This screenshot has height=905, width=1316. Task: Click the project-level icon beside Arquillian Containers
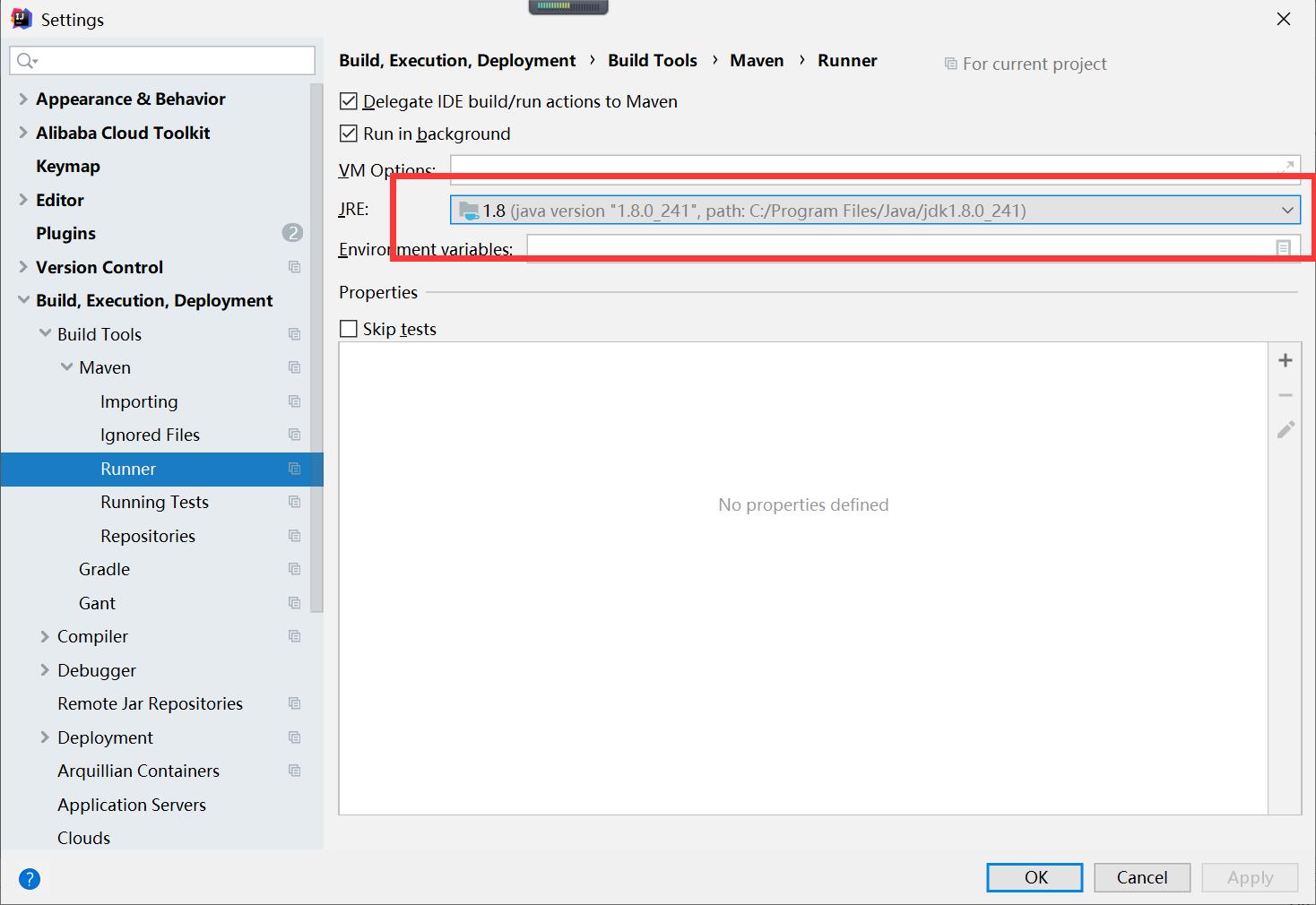294,771
